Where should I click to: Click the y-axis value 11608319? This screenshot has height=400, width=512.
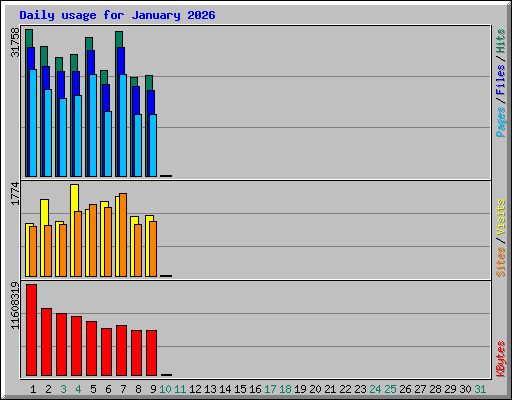pos(15,305)
